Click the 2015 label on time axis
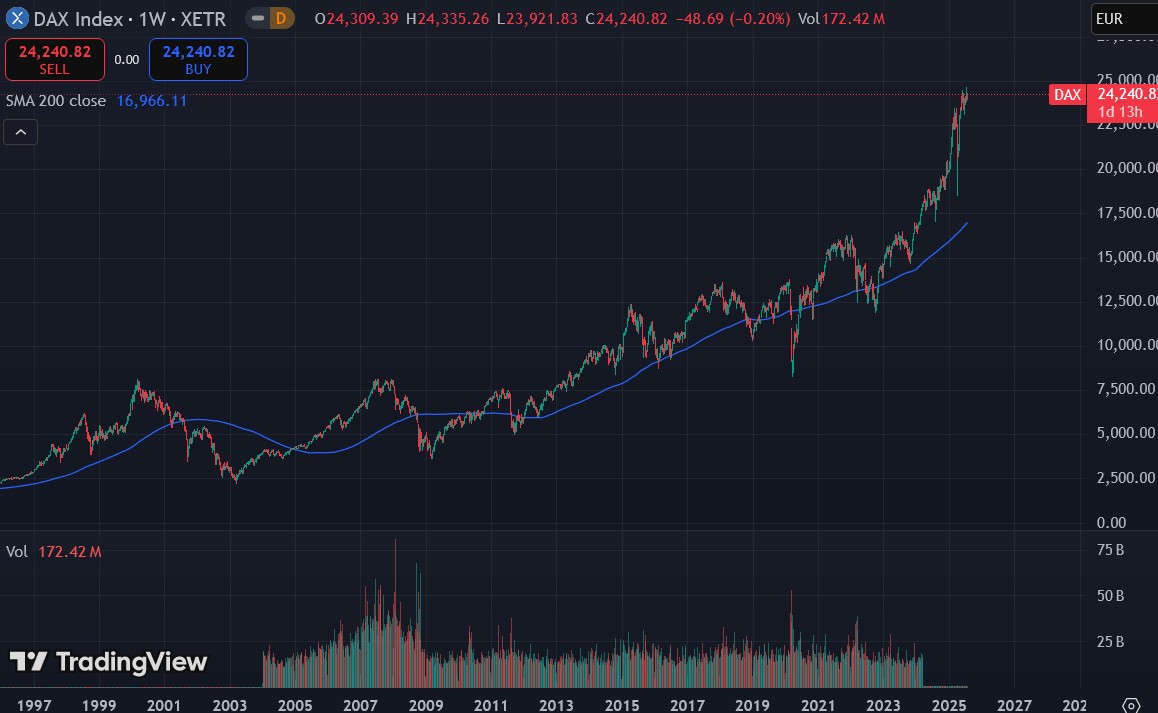Image resolution: width=1158 pixels, height=713 pixels. pyautogui.click(x=622, y=706)
